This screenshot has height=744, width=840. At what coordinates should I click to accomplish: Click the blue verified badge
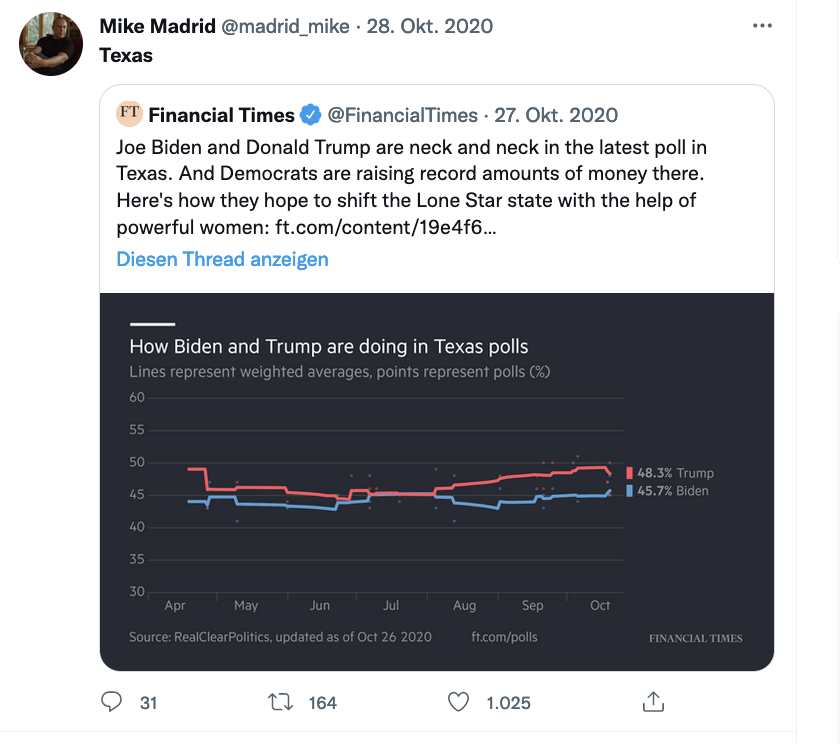(310, 115)
